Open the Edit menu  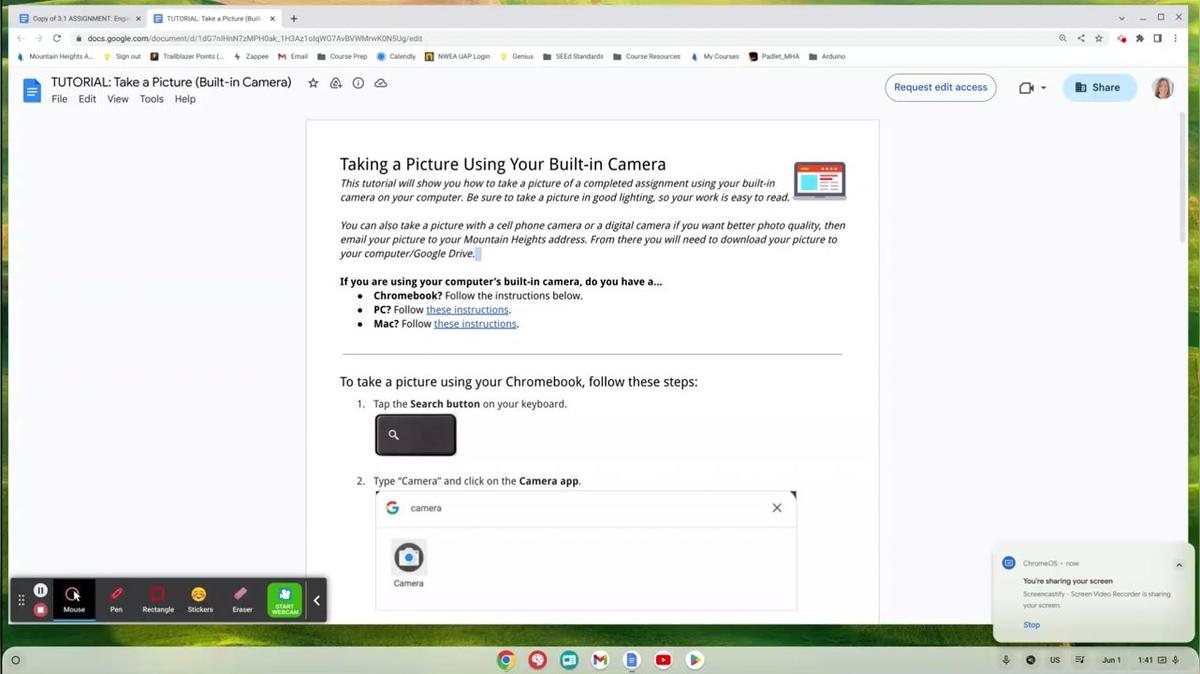(x=88, y=99)
